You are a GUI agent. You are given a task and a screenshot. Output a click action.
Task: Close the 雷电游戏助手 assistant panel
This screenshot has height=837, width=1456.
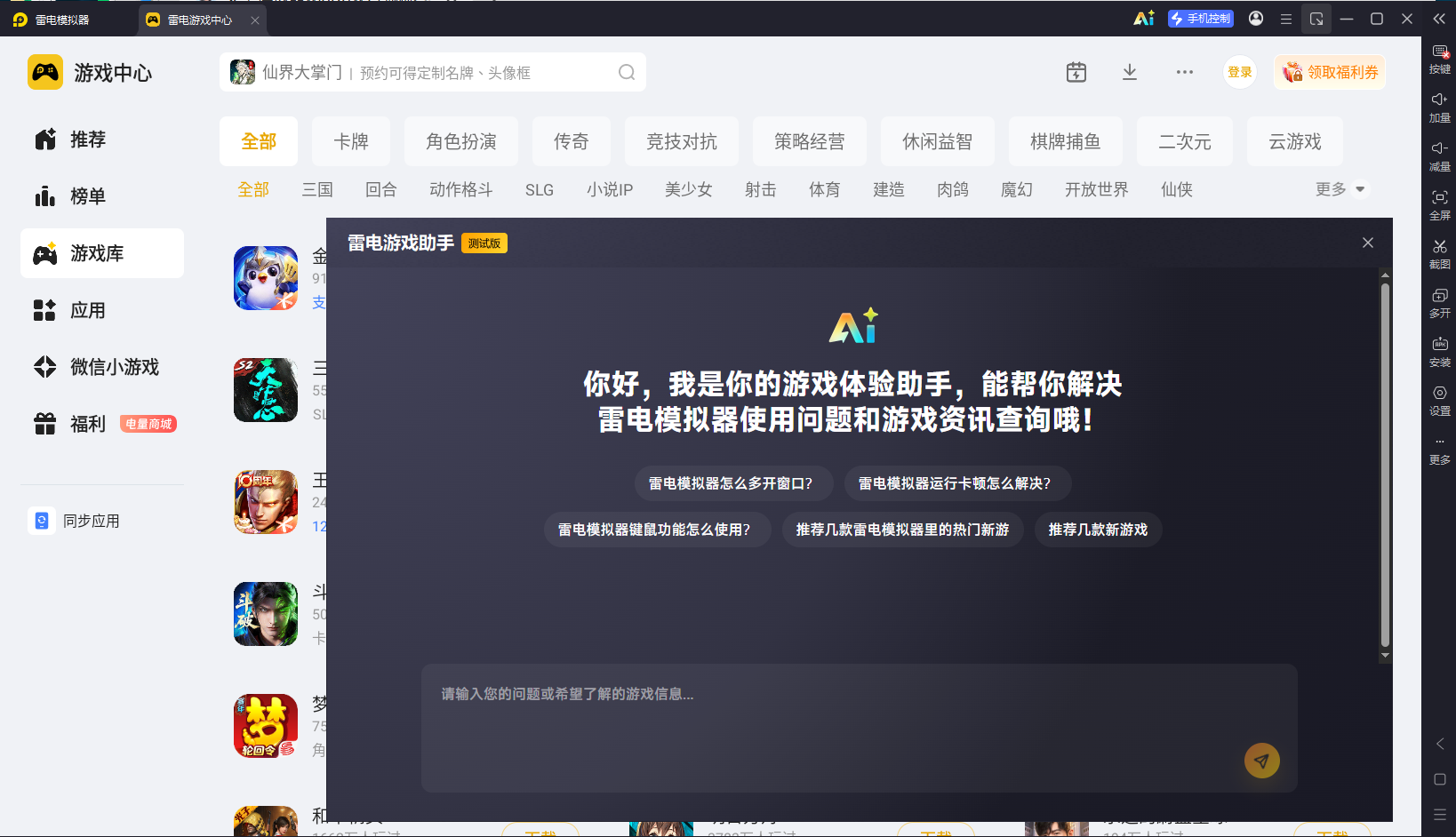(x=1368, y=243)
